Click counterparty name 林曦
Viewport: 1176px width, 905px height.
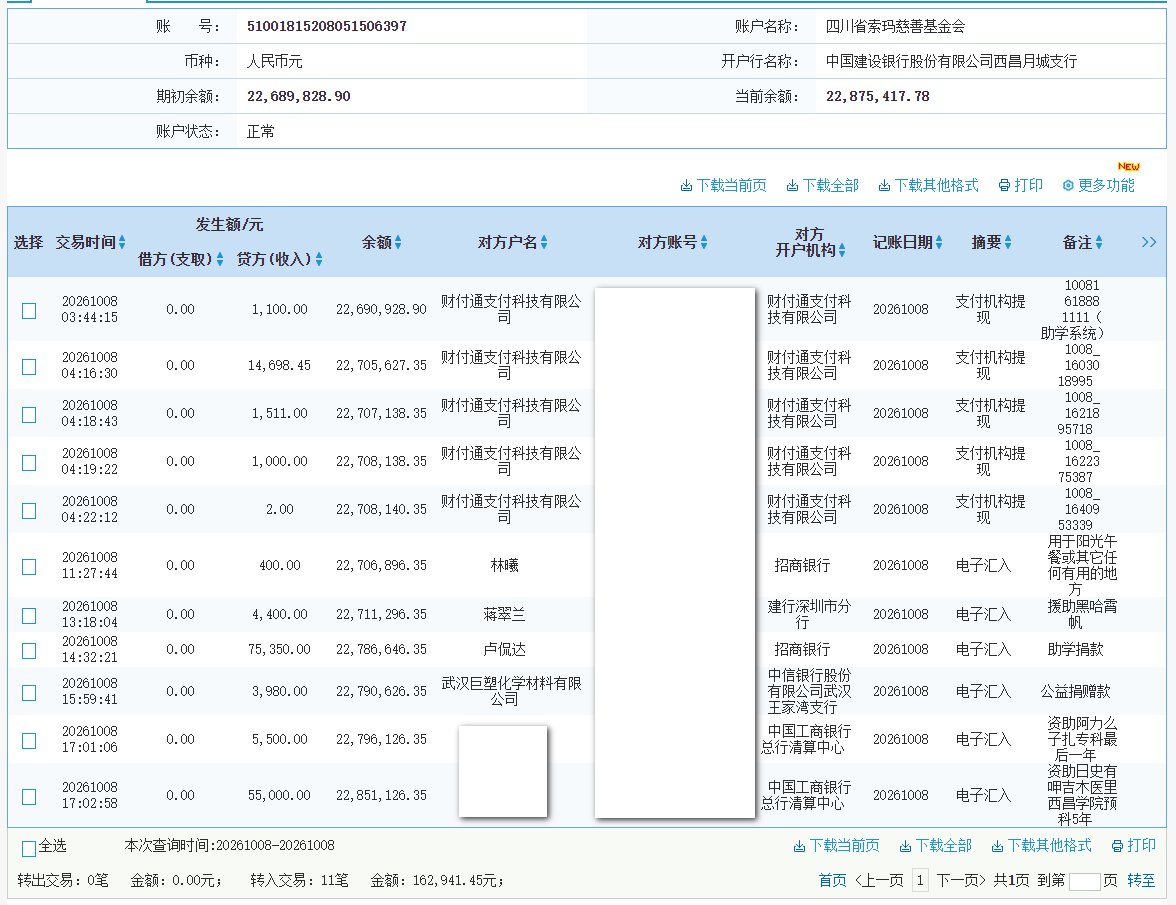(x=505, y=565)
